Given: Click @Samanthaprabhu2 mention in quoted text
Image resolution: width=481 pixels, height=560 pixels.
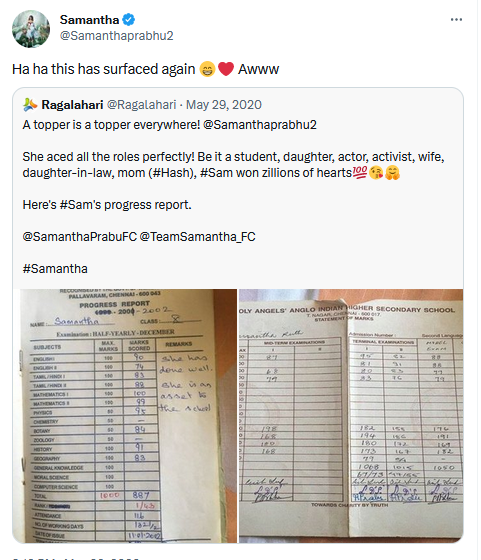Looking at the screenshot, I should coord(260,125).
